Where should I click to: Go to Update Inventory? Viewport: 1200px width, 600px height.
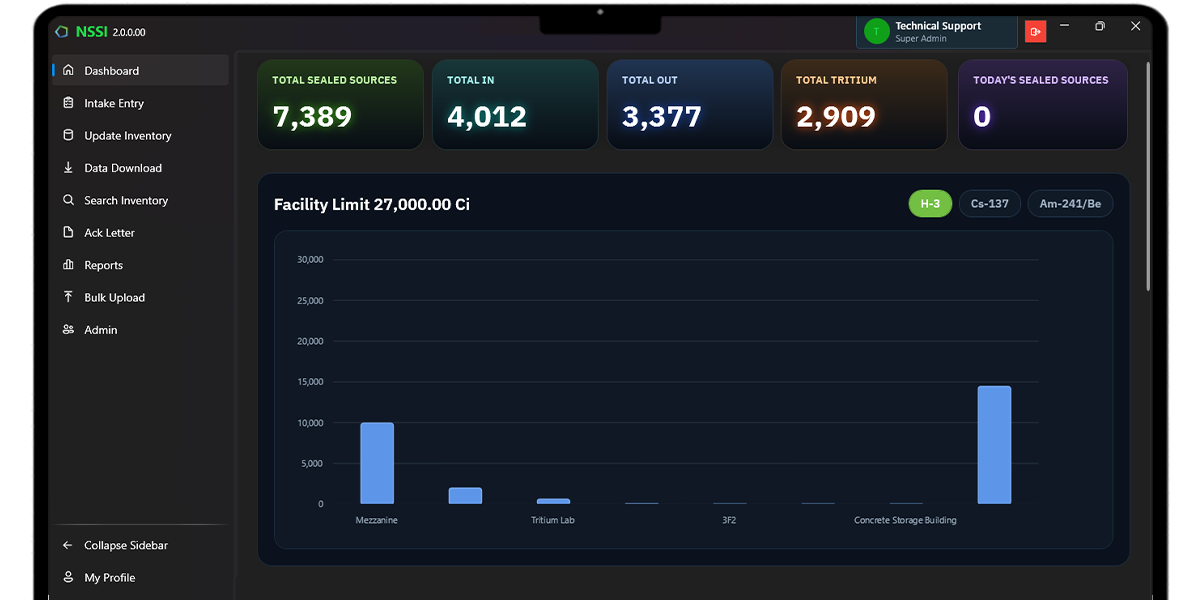[141, 135]
